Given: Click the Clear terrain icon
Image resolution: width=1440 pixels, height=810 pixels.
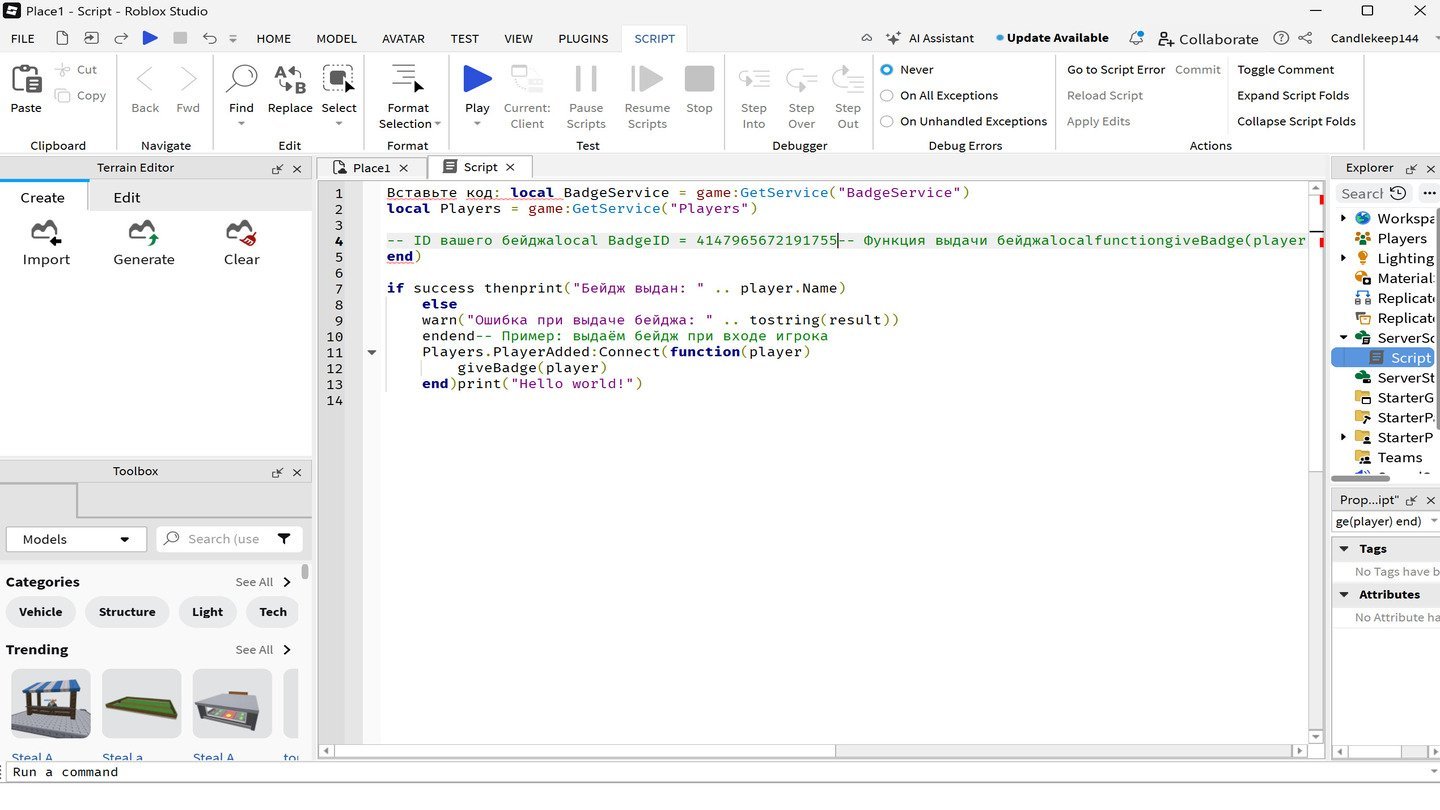Looking at the screenshot, I should pyautogui.click(x=241, y=233).
